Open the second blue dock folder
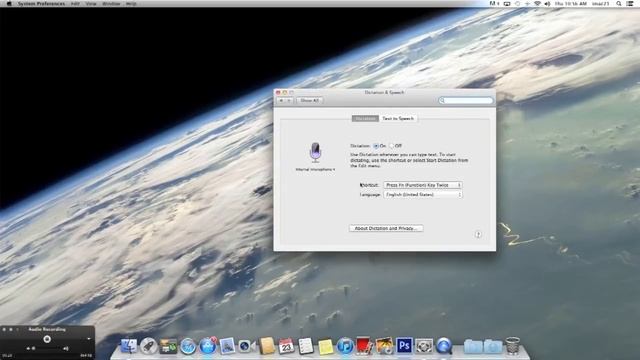The image size is (640, 360). (x=493, y=347)
